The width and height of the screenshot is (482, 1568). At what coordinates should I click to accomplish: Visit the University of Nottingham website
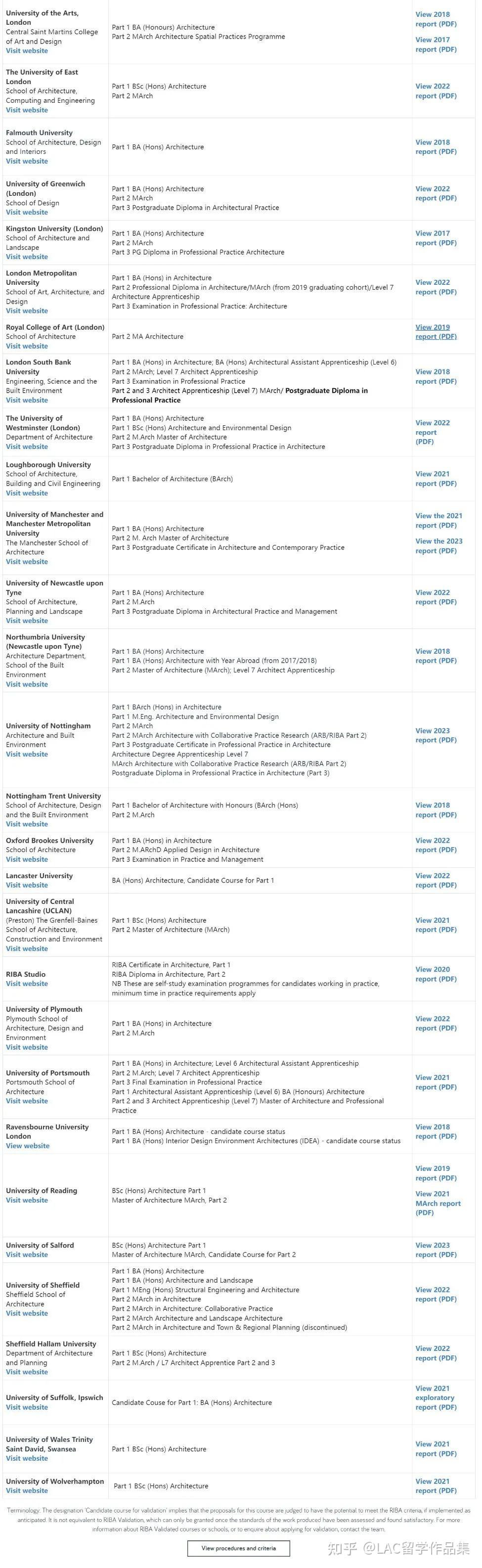[27, 754]
